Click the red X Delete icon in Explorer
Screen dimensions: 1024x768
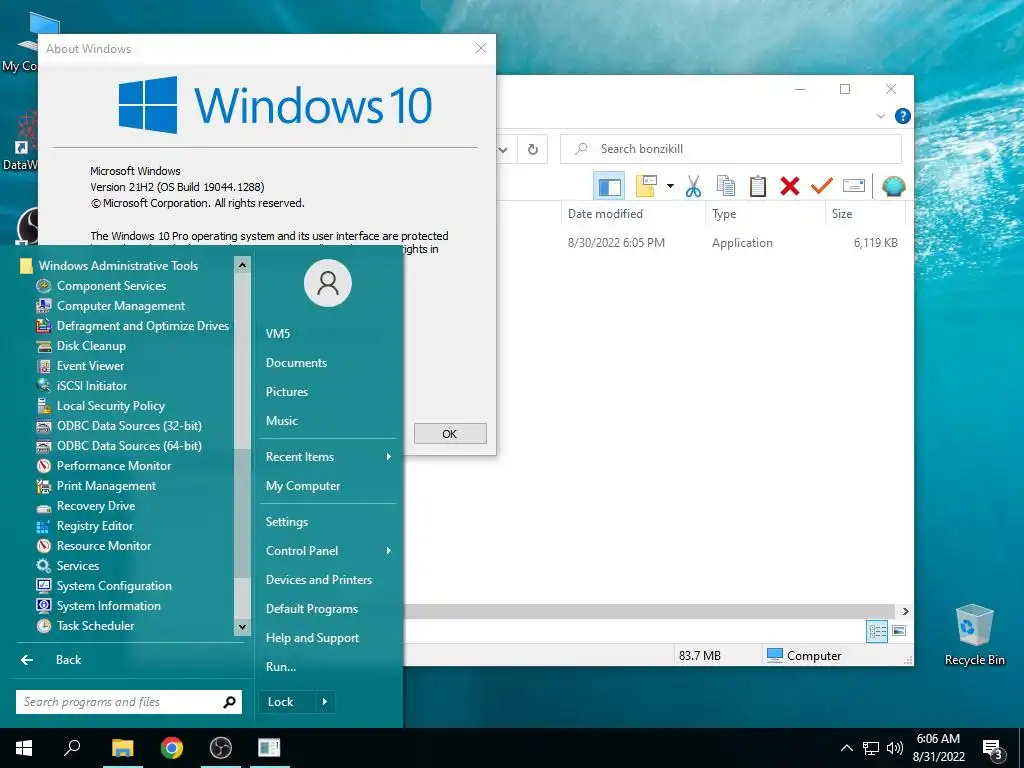point(790,186)
